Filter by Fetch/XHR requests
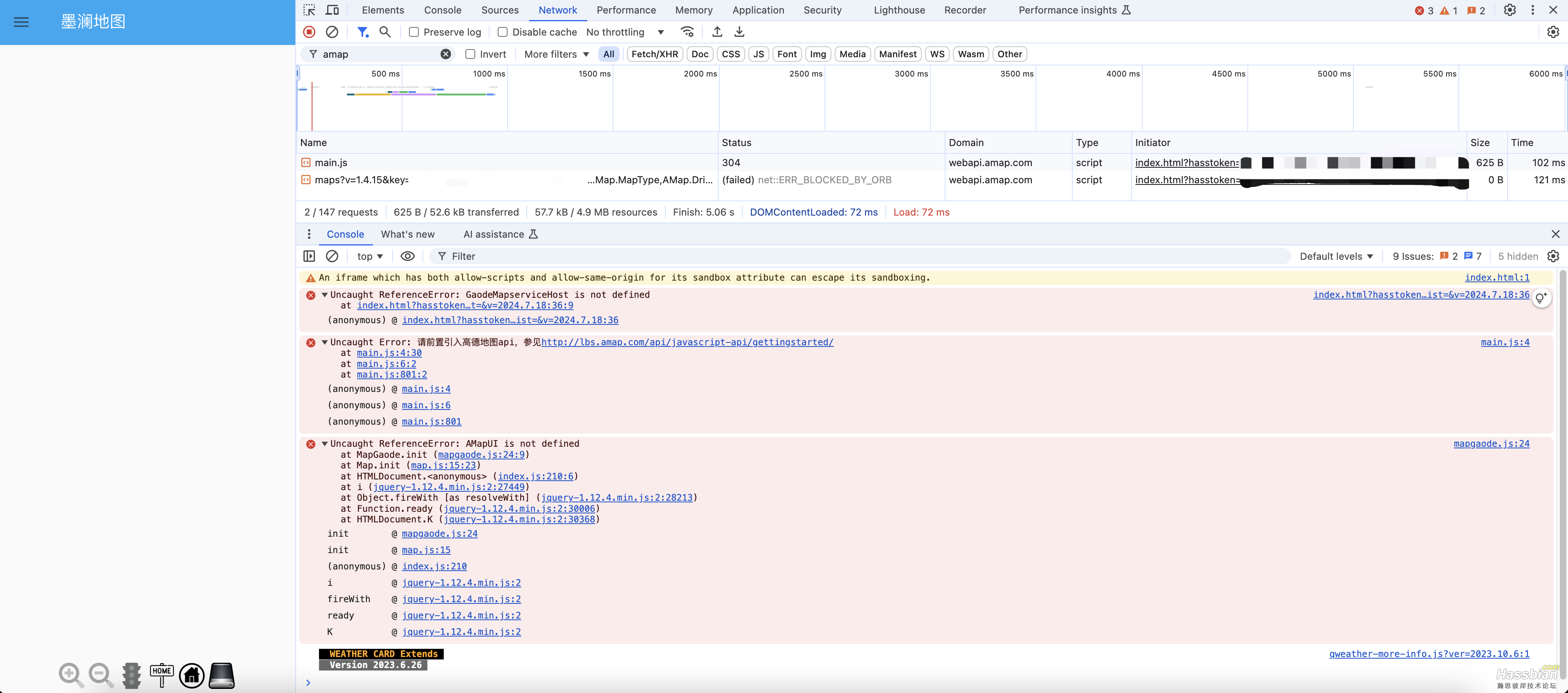This screenshot has width=1568, height=693. (x=654, y=54)
